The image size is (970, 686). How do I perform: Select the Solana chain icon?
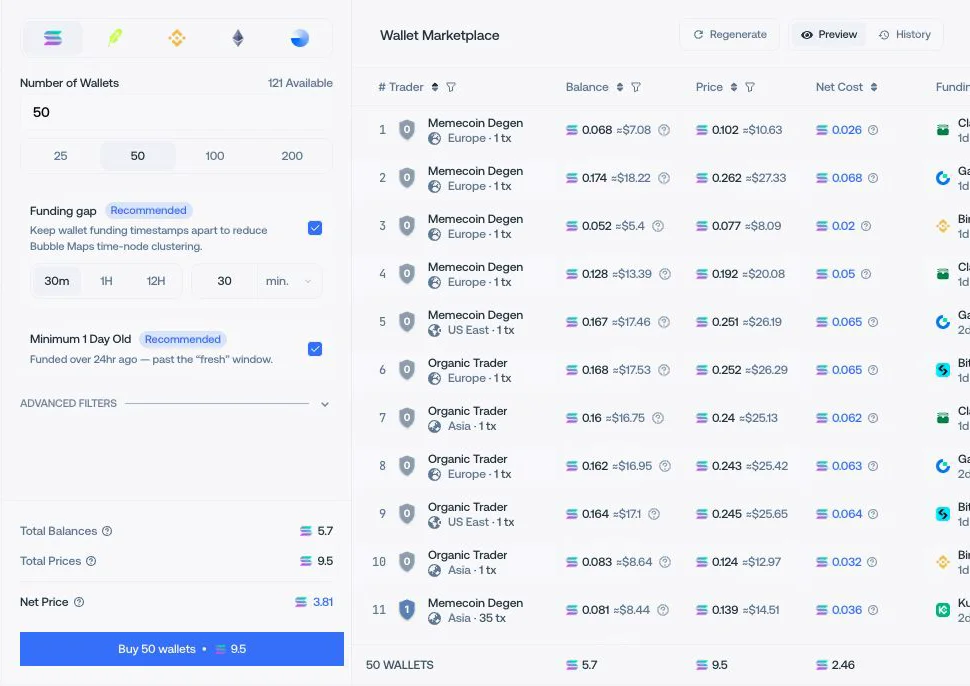point(53,38)
